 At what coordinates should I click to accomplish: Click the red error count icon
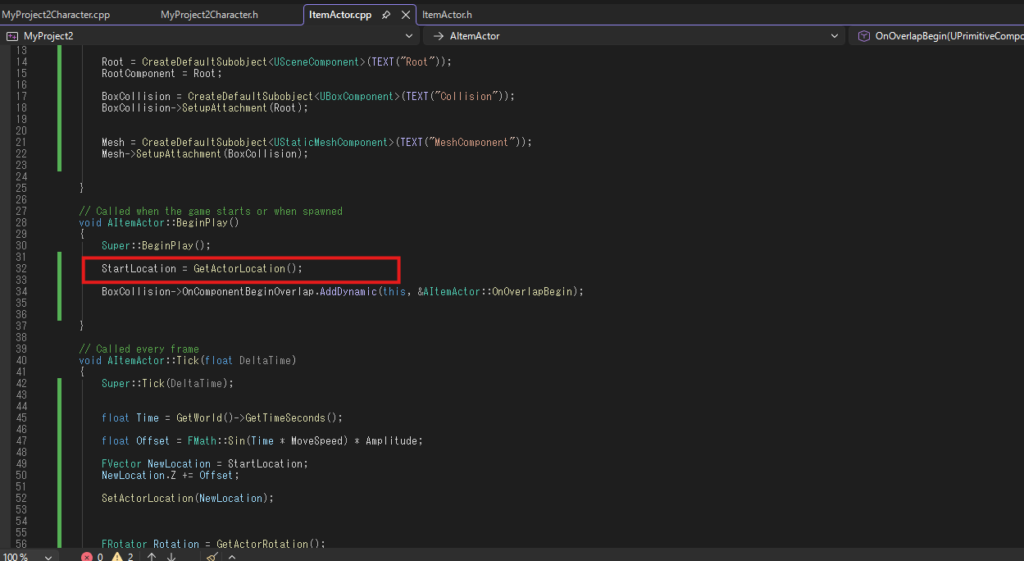(x=87, y=555)
